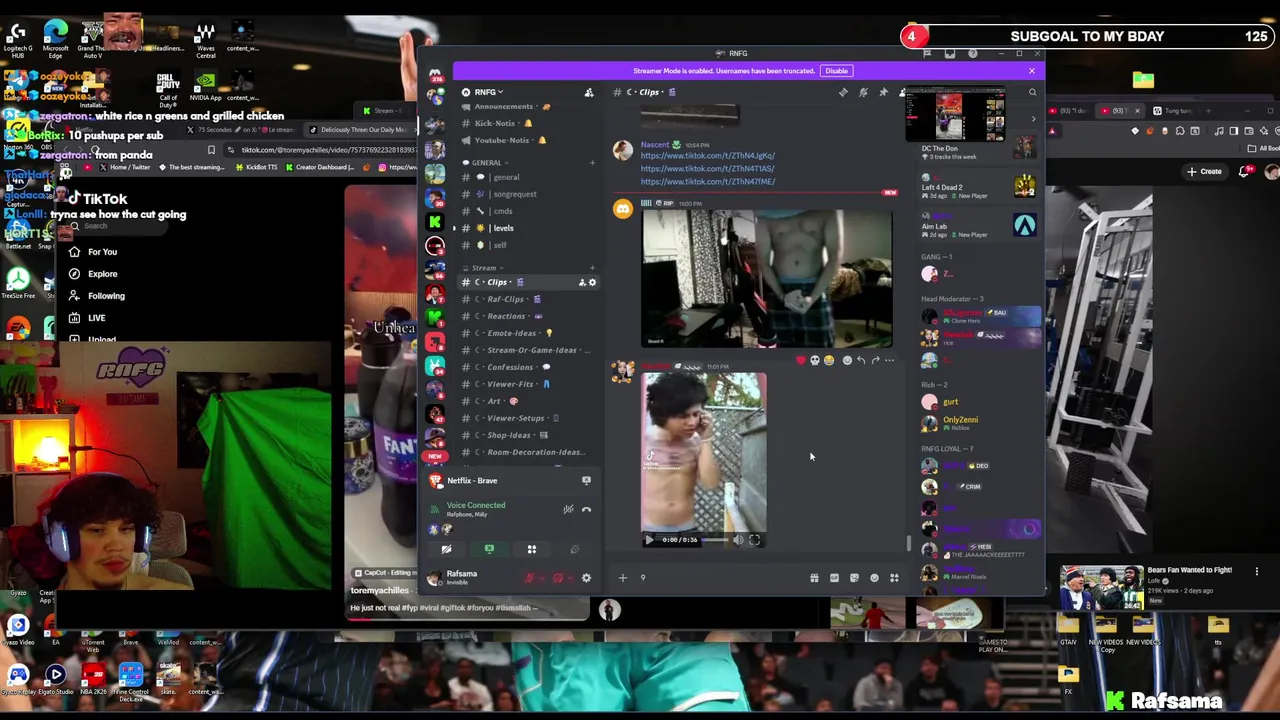The image size is (1280, 720).
Task: Click the invite people icon on Clips channel
Action: [x=582, y=282]
